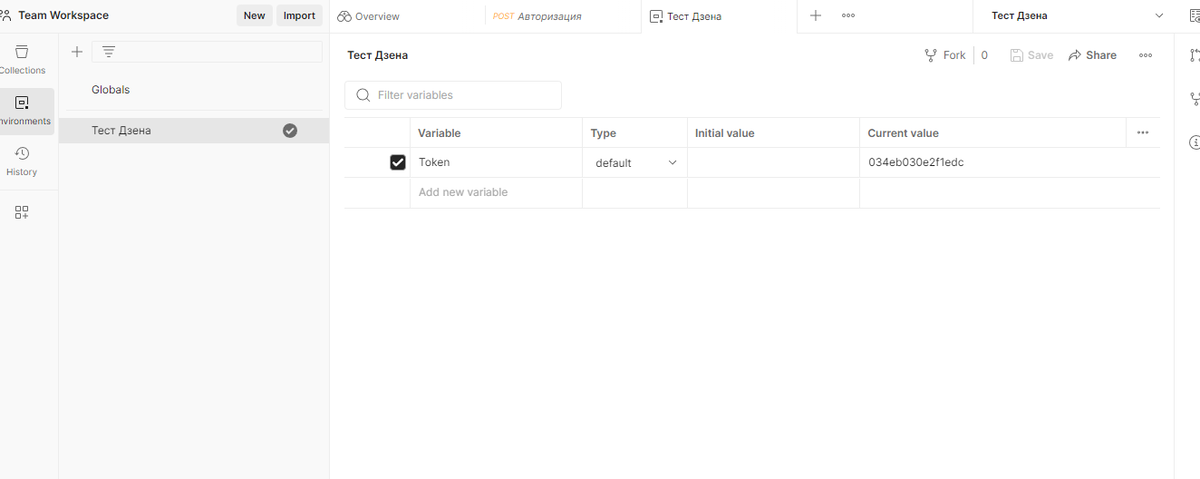Open environment more actions ellipsis
The image size is (1200, 479).
pyautogui.click(x=1145, y=55)
